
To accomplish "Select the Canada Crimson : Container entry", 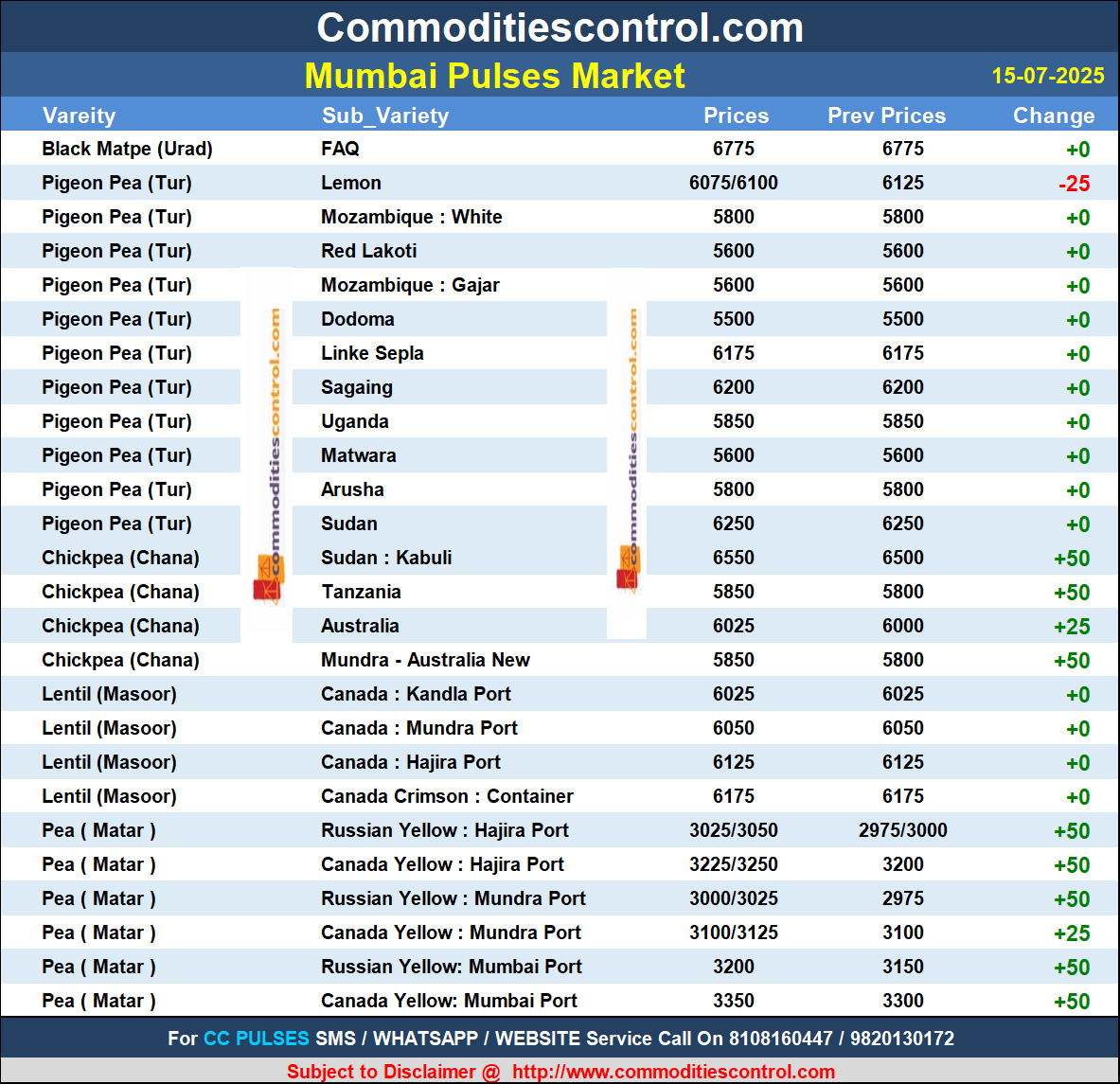I will point(447,796).
